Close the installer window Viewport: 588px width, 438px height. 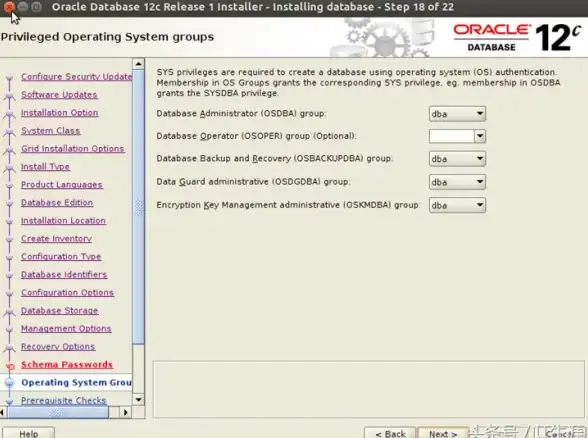(x=9, y=6)
